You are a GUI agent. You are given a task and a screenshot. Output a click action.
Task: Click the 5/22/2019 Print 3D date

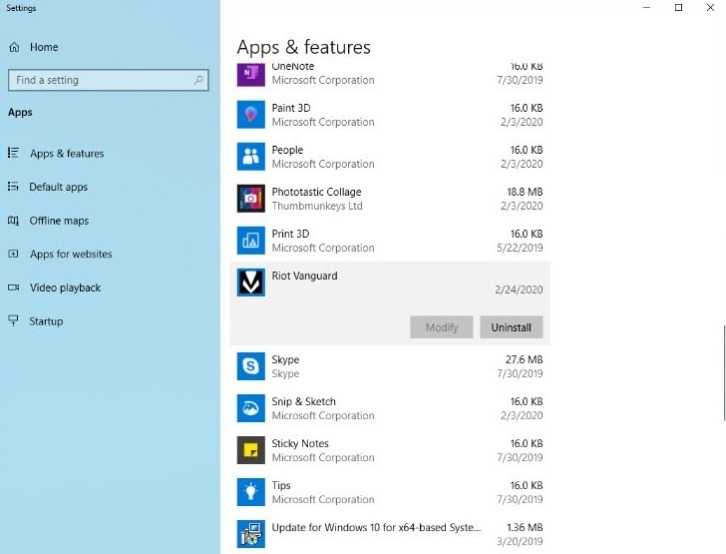(x=519, y=248)
